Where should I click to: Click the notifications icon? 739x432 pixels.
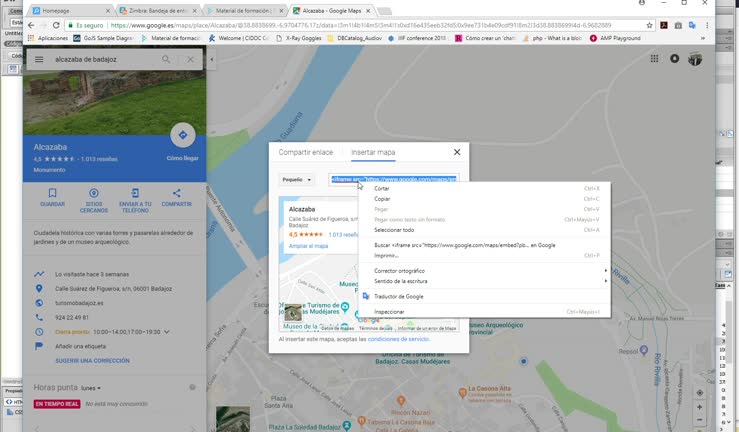tap(674, 58)
